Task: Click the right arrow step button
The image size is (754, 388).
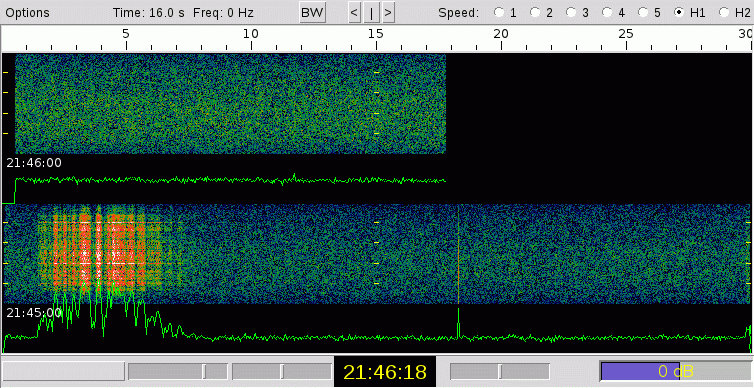Action: 389,13
